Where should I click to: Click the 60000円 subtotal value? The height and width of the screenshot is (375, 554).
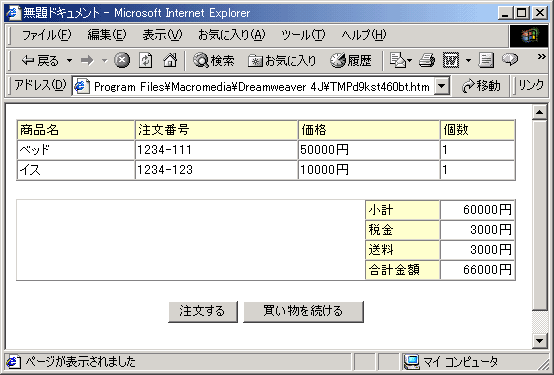487,210
